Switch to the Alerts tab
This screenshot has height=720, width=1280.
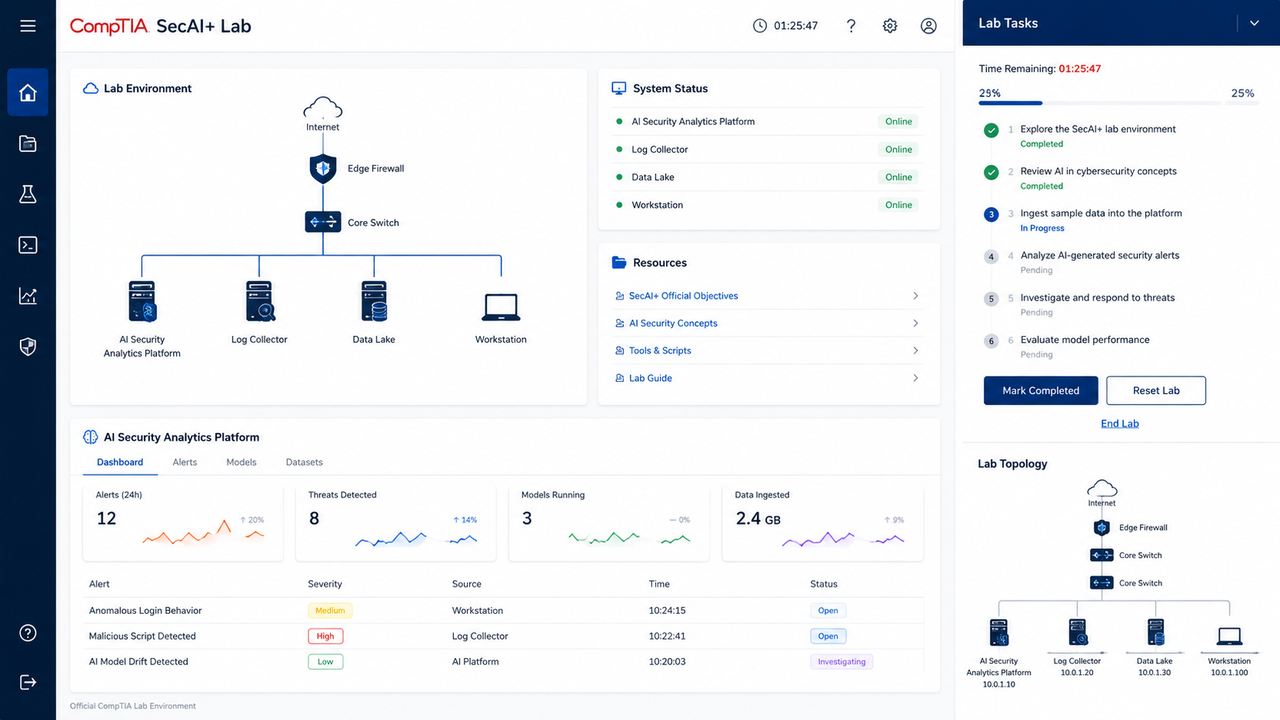point(185,462)
